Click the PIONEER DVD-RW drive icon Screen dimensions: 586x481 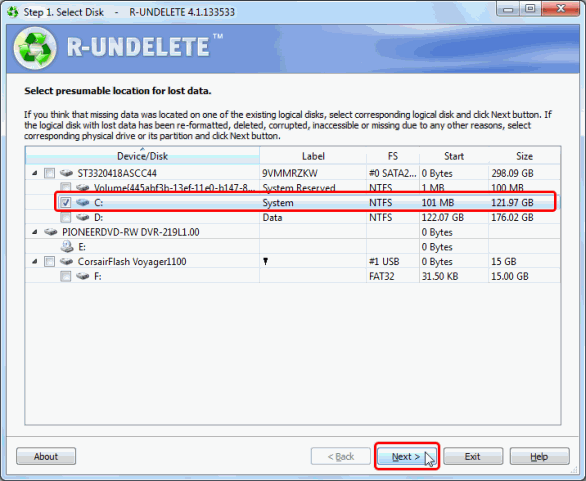(x=50, y=232)
